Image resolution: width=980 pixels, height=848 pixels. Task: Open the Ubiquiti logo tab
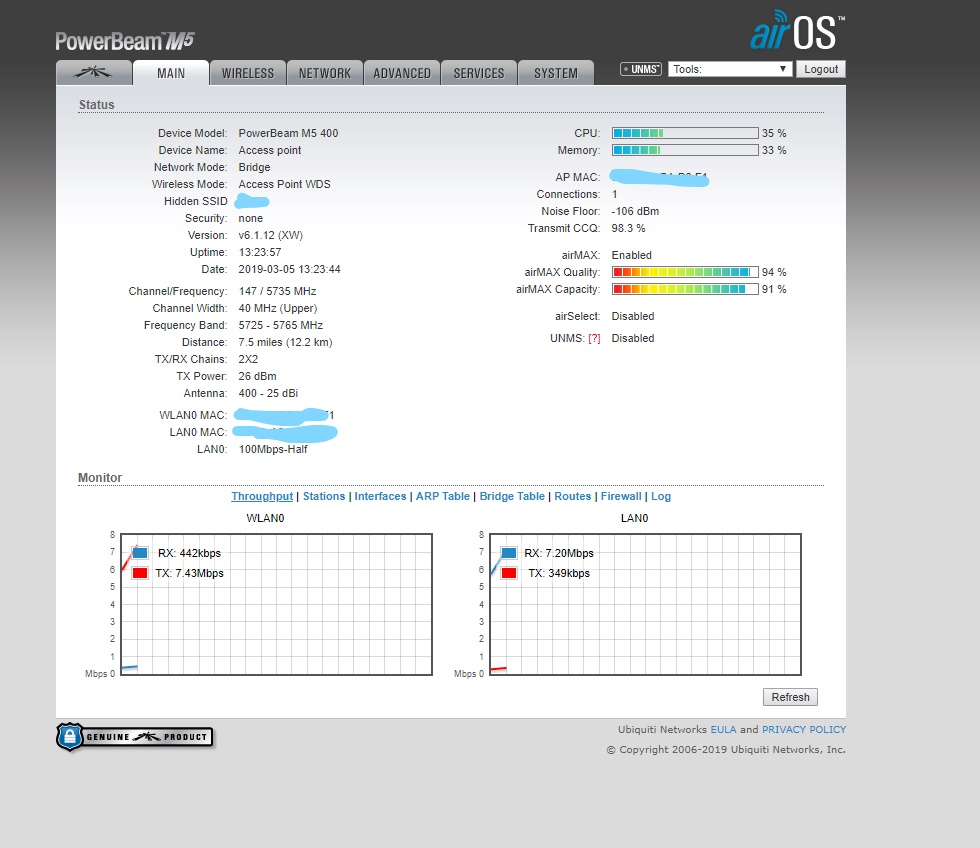tap(94, 73)
